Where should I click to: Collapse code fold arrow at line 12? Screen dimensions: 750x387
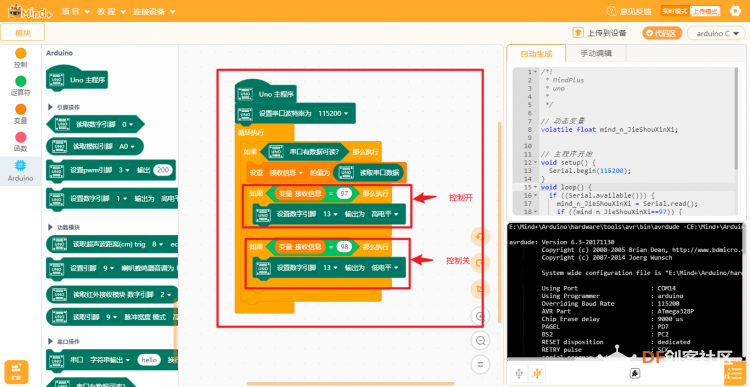click(x=536, y=163)
